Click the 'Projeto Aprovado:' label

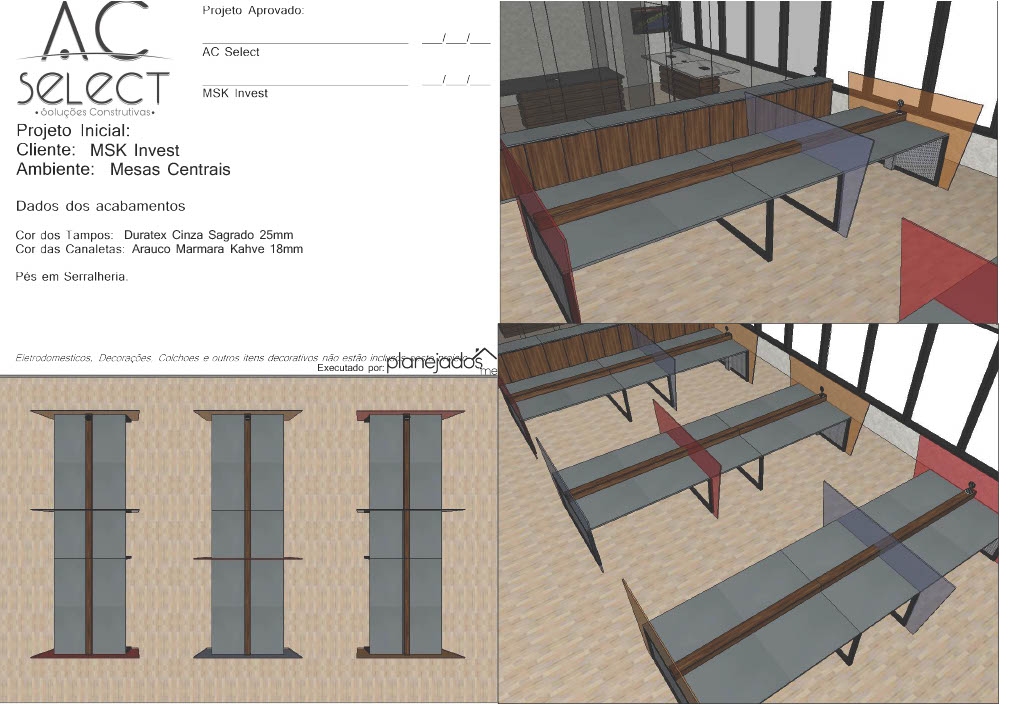pos(253,11)
